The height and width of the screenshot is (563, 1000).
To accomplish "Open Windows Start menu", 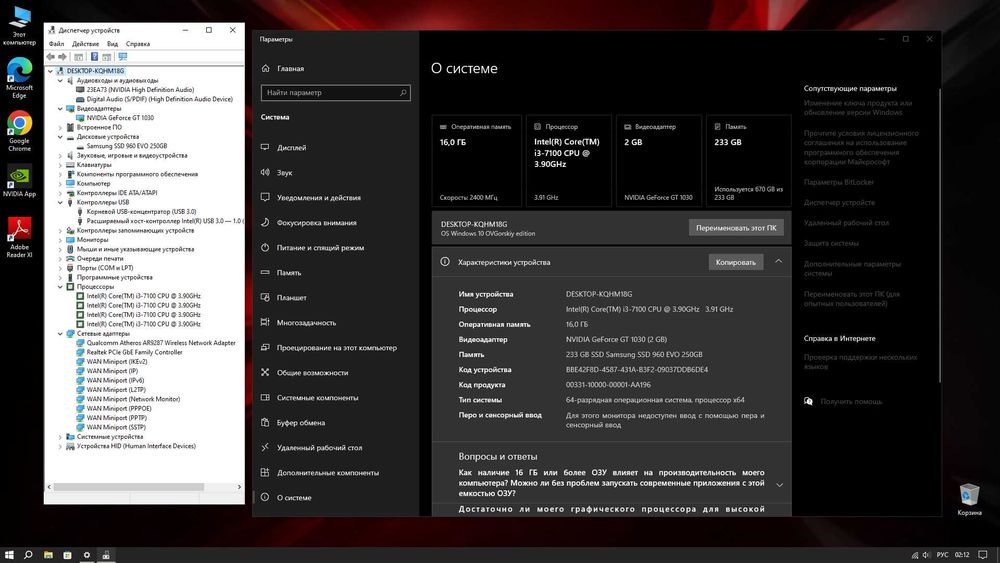I will point(9,555).
